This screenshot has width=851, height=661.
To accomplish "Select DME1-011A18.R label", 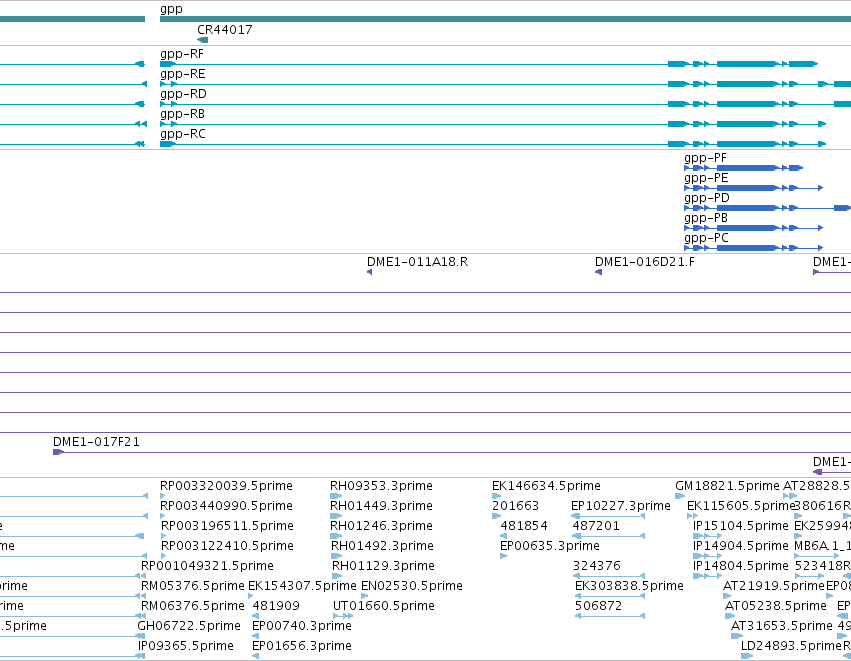I will pyautogui.click(x=417, y=262).
